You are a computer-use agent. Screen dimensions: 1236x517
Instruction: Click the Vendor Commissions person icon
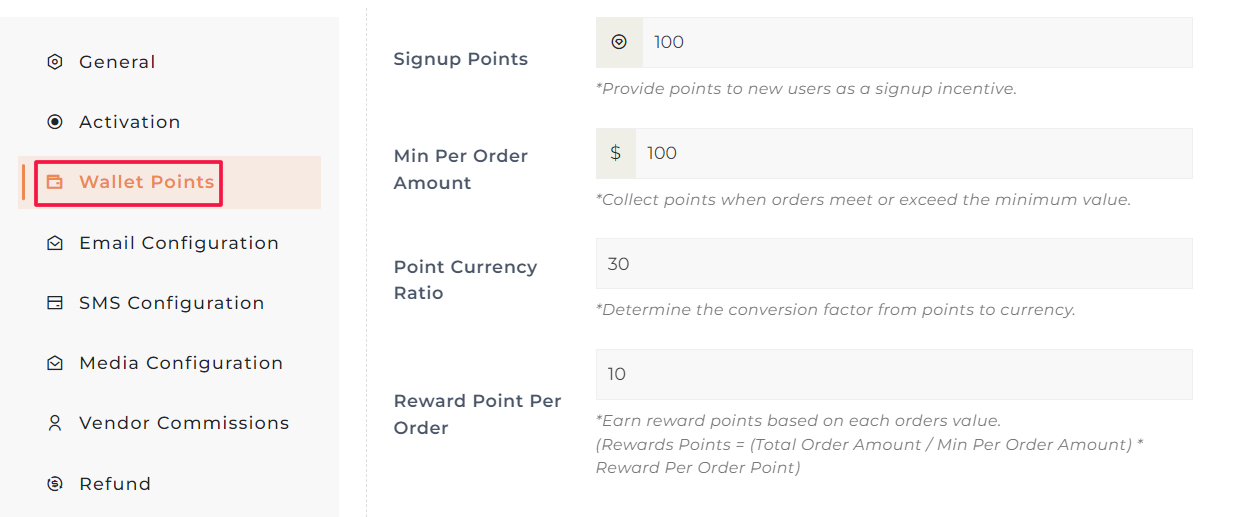coord(55,423)
